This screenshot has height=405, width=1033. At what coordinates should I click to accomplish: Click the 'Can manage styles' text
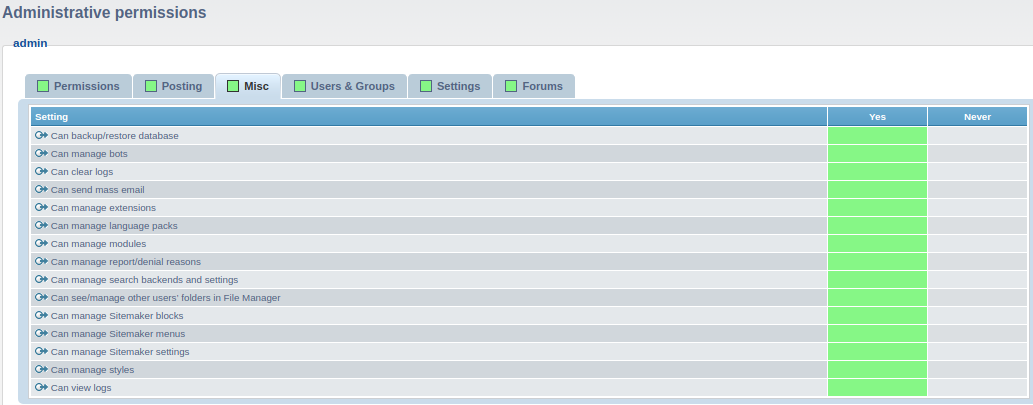pos(92,370)
